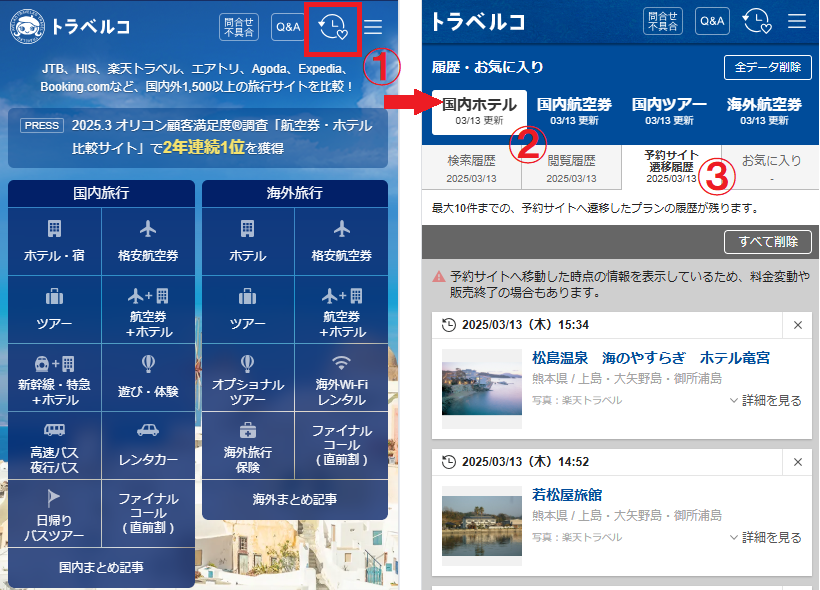The width and height of the screenshot is (820, 590).
Task: Choose 新幹線・特急+ホテル train icon
Action: click(x=54, y=364)
